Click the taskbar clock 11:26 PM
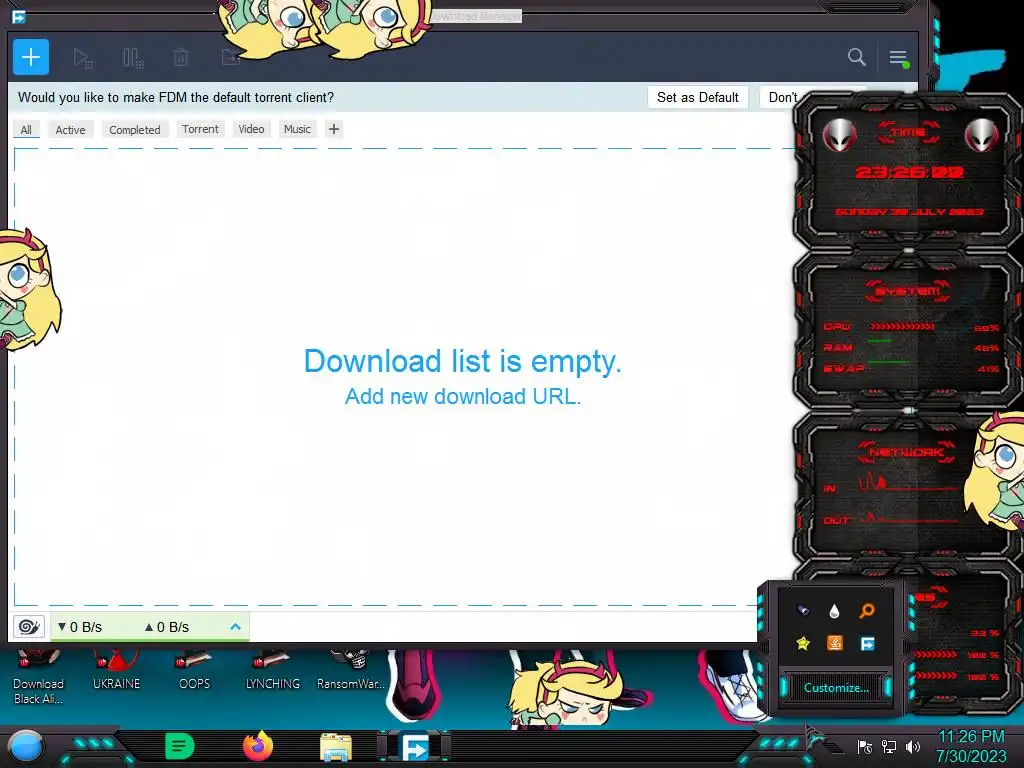Viewport: 1024px width, 768px height. 971,737
